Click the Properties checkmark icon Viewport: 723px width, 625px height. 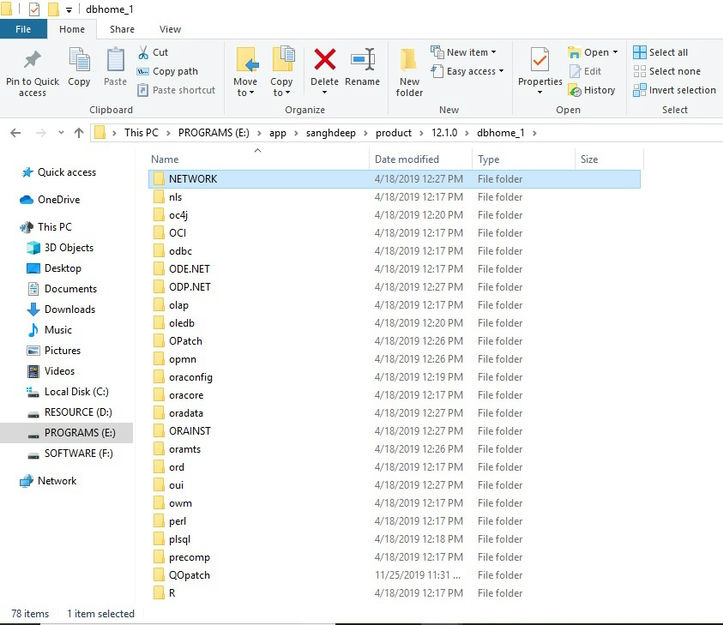(539, 60)
